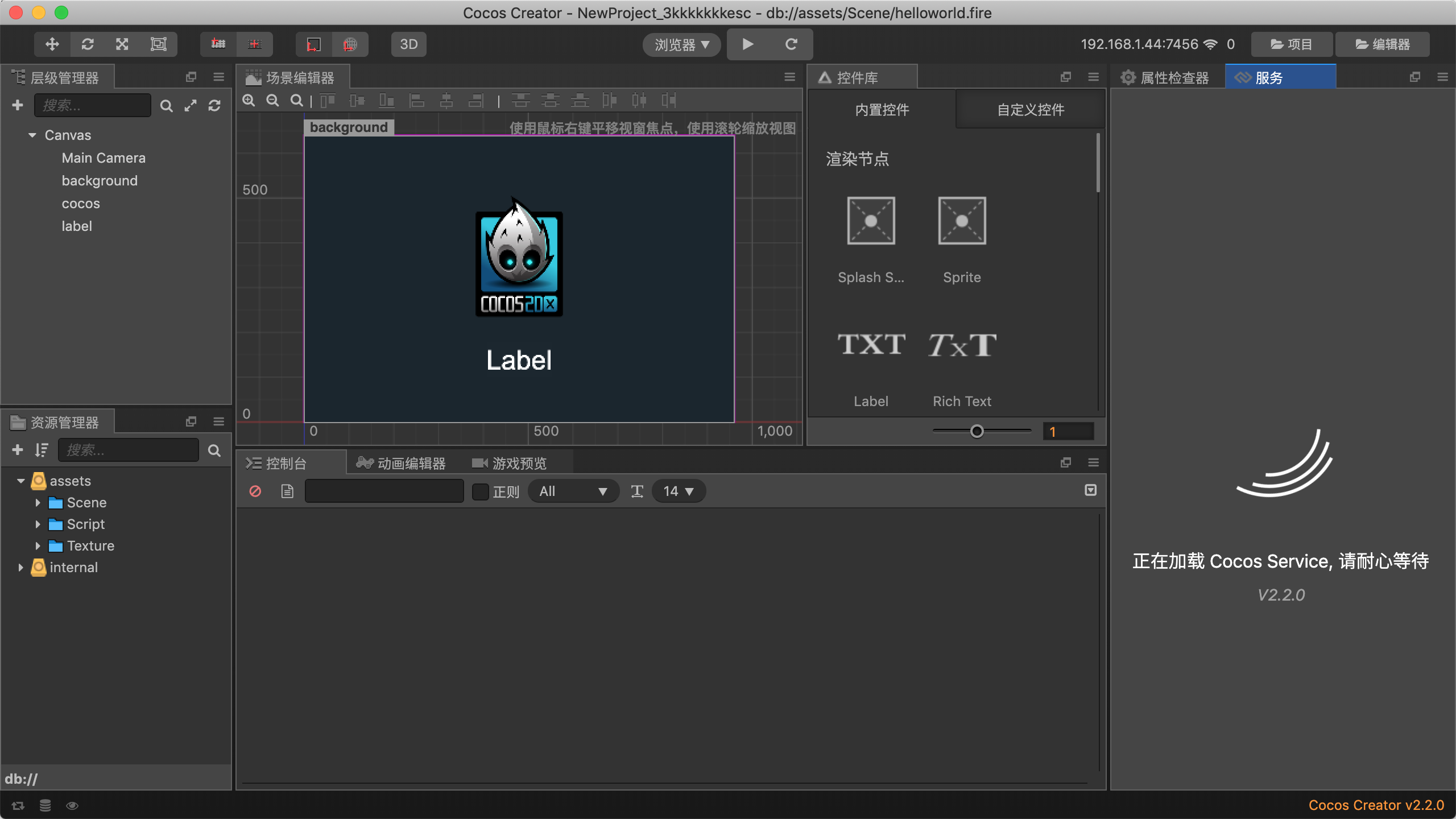Select the scale transform tool
Image resolution: width=1456 pixels, height=819 pixels.
[x=122, y=44]
